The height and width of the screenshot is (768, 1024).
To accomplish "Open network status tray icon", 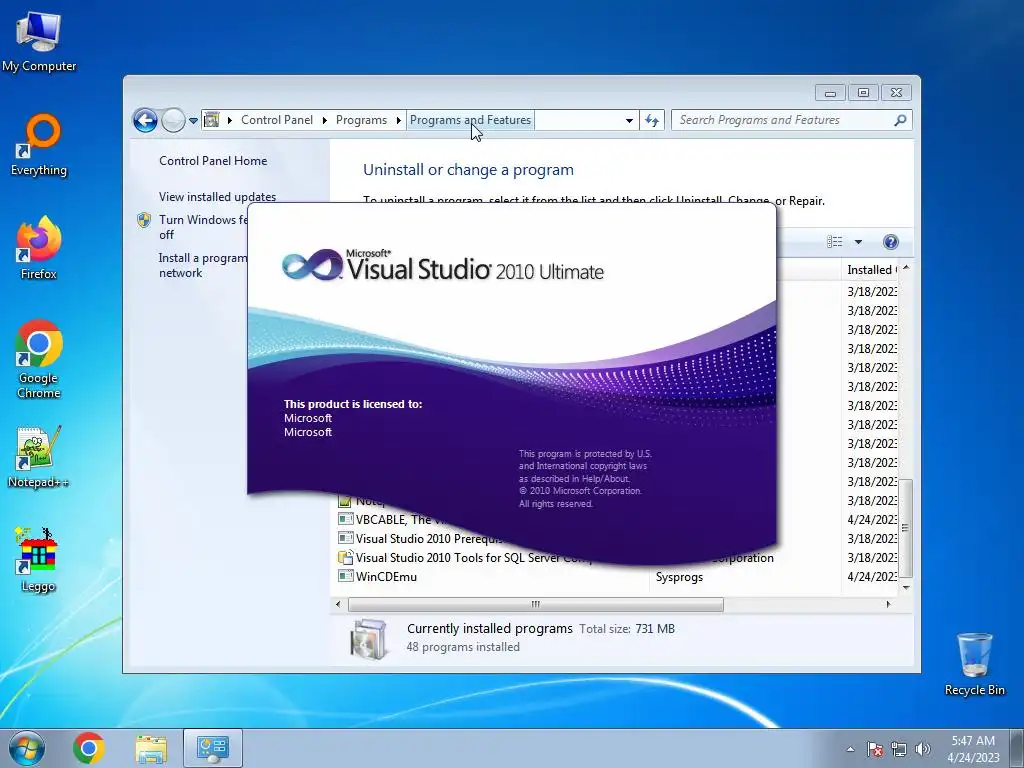I will [x=899, y=749].
